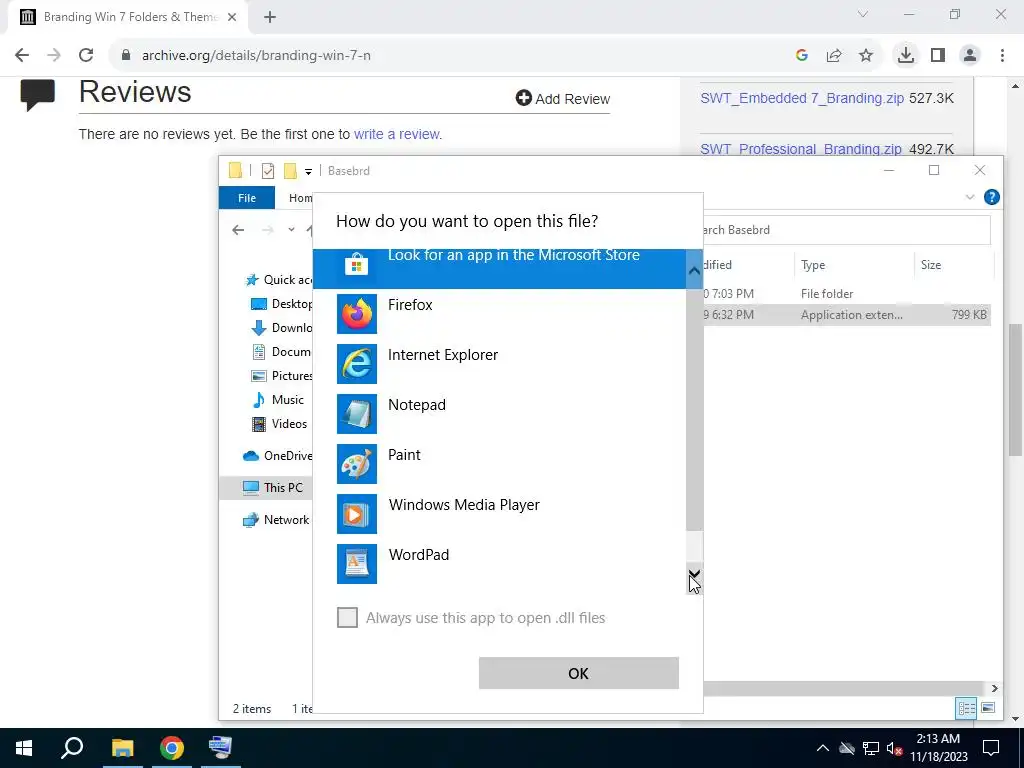Open the Chrome downloads icon

tap(906, 56)
